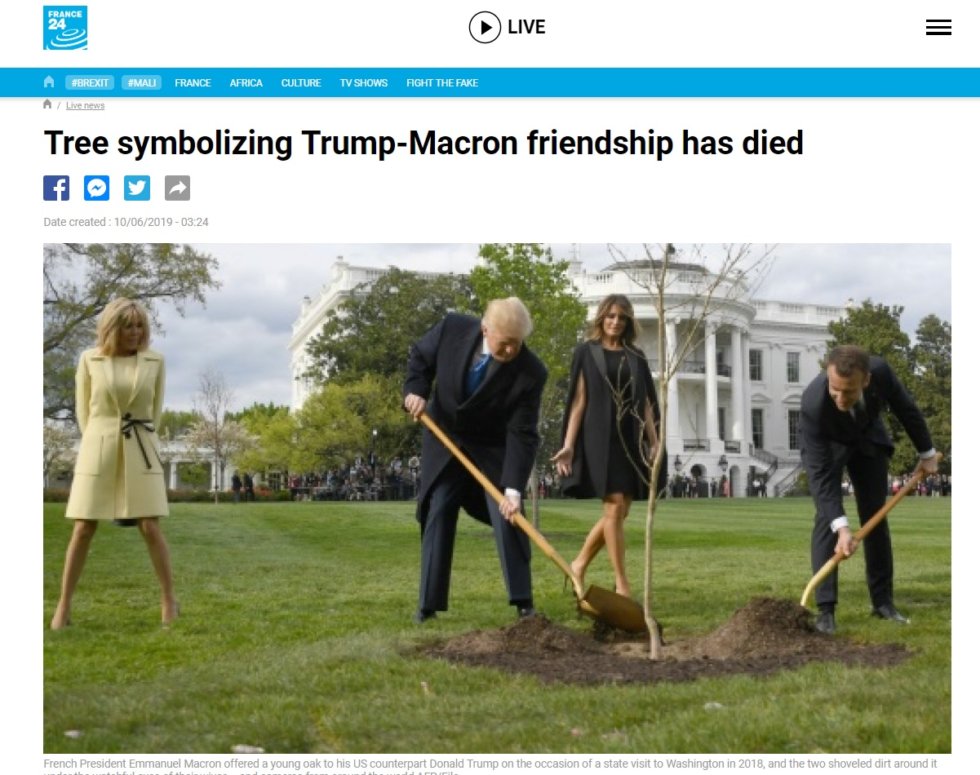Open the #MALI tag

(x=141, y=82)
